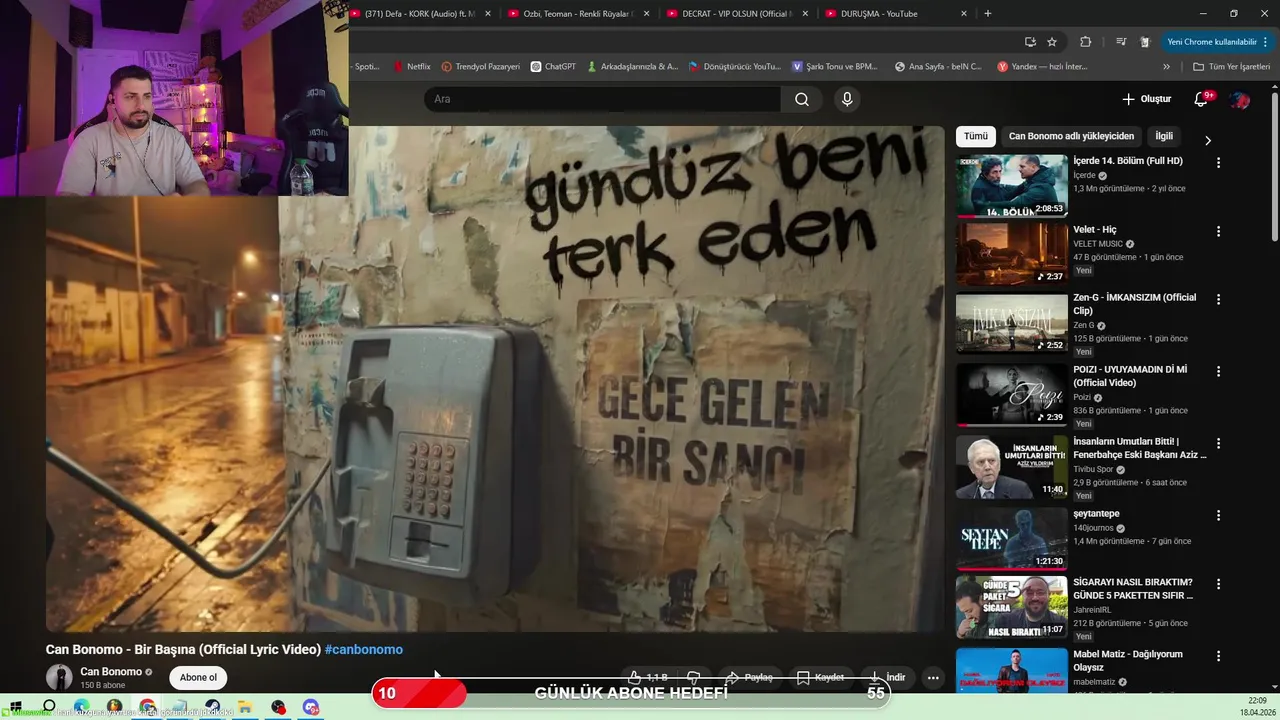This screenshot has width=1280, height=720.
Task: Open Chrome extensions puzzle icon
Action: point(1085,42)
